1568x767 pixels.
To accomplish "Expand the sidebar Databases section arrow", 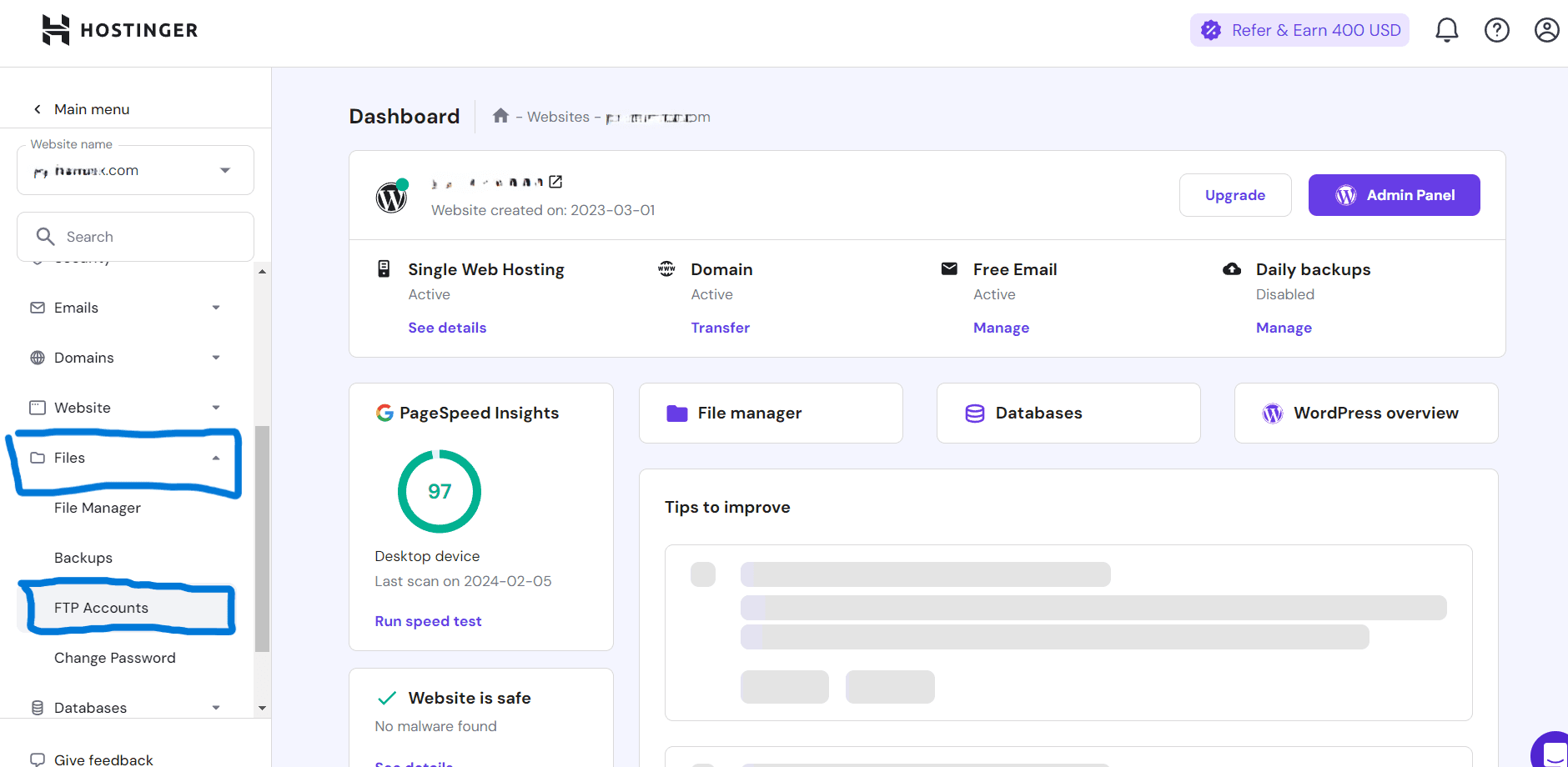I will 216,708.
